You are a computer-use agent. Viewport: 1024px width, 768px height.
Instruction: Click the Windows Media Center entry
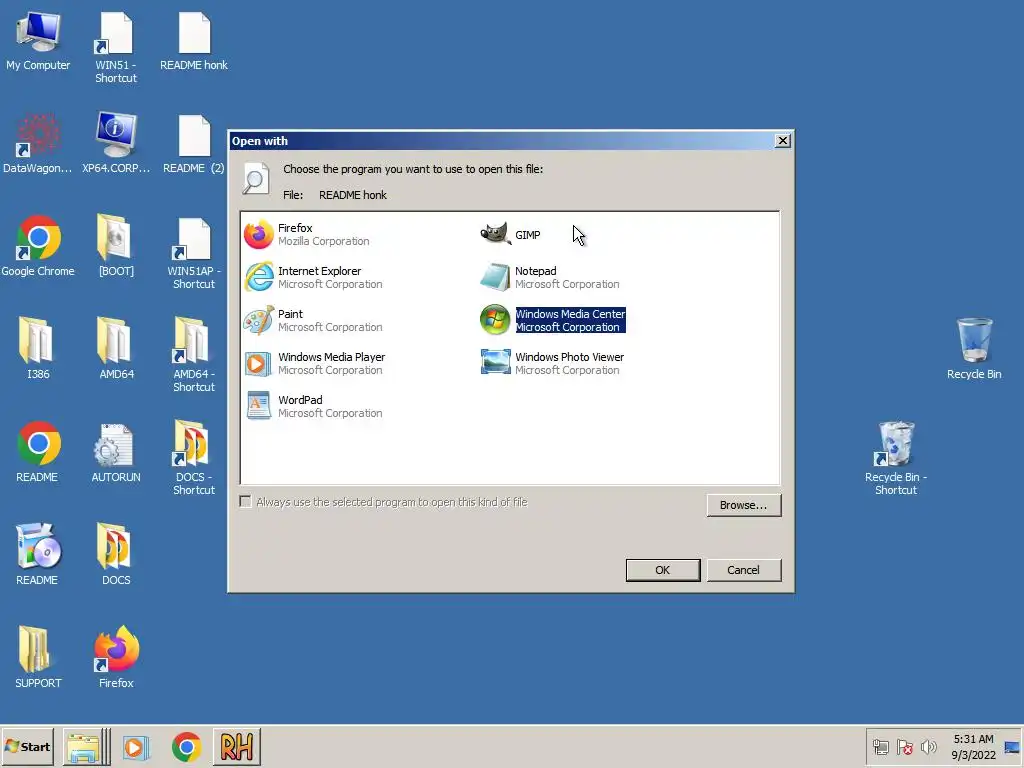pos(552,320)
